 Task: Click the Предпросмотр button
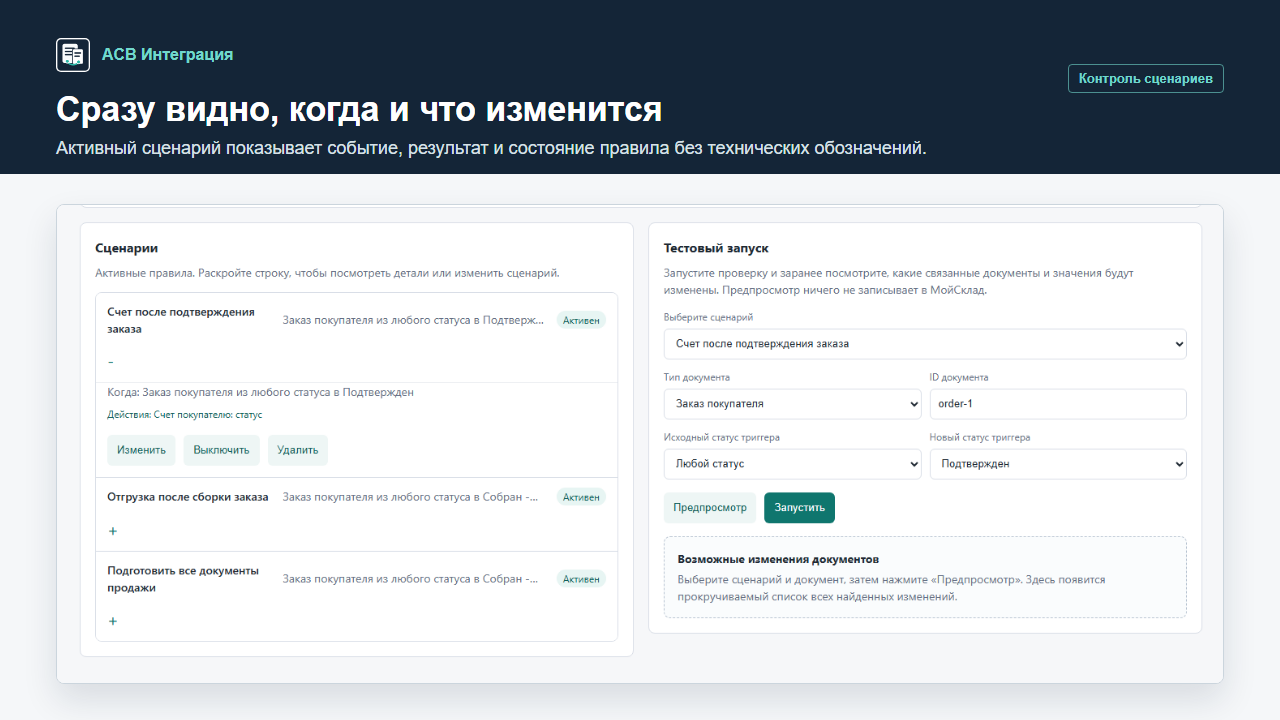[x=710, y=508]
